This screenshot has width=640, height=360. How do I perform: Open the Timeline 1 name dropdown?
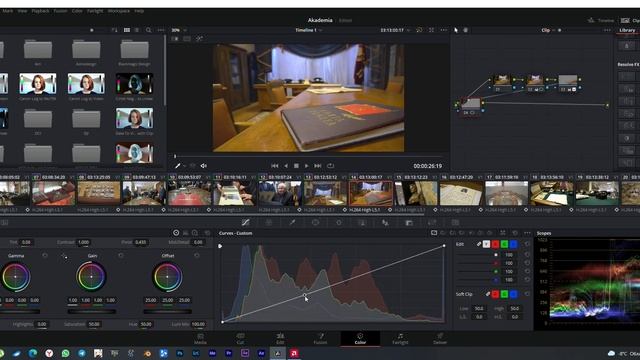pyautogui.click(x=309, y=30)
